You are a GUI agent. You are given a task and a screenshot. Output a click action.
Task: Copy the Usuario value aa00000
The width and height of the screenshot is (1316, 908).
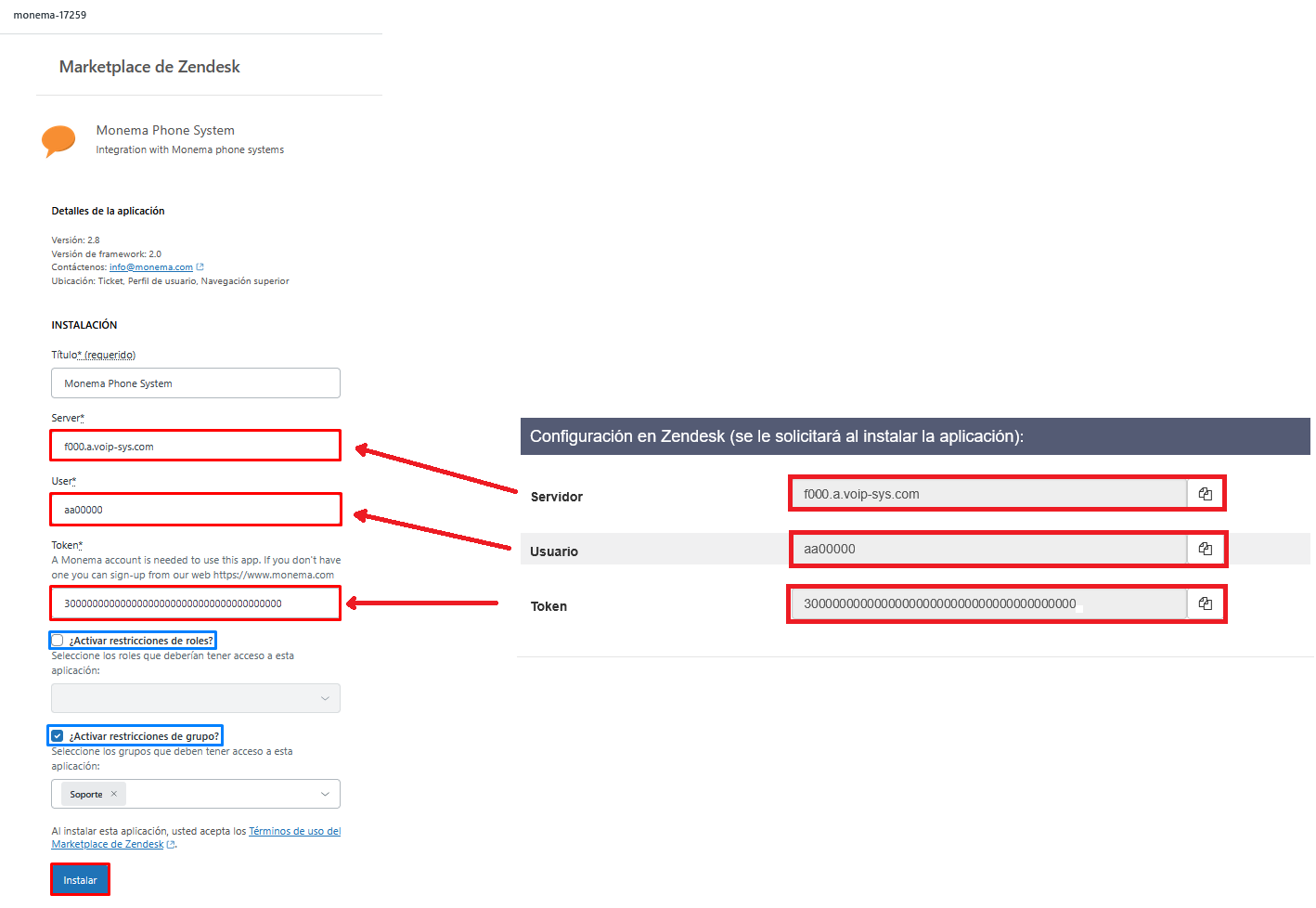1205,549
